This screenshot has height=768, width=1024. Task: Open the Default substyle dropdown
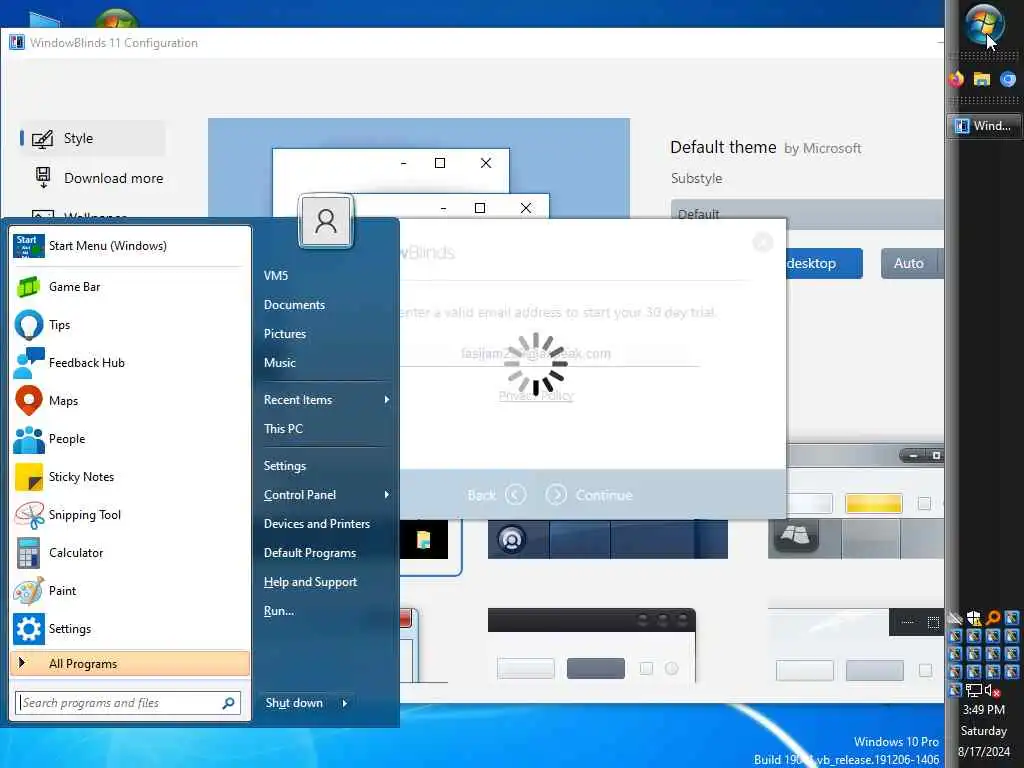[807, 214]
